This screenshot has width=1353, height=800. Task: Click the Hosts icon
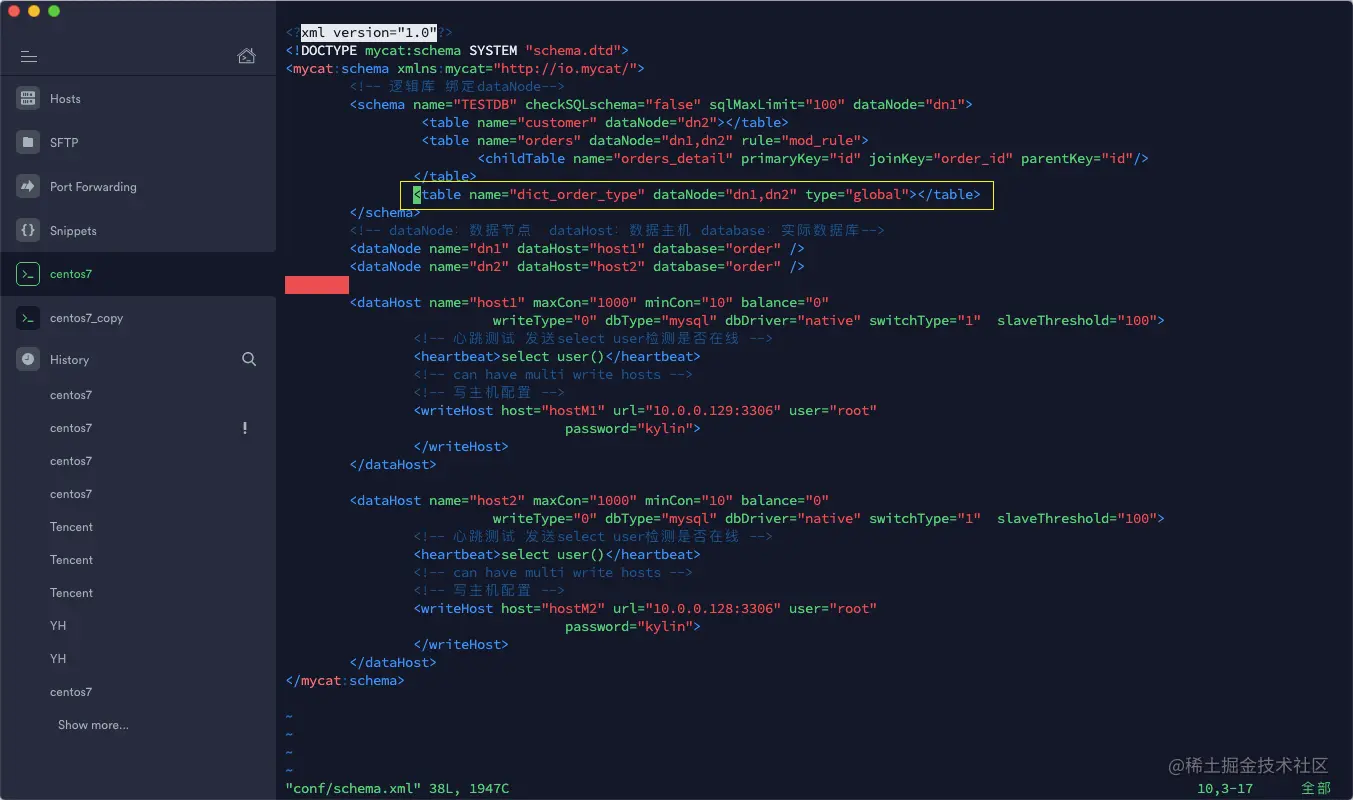(x=28, y=98)
